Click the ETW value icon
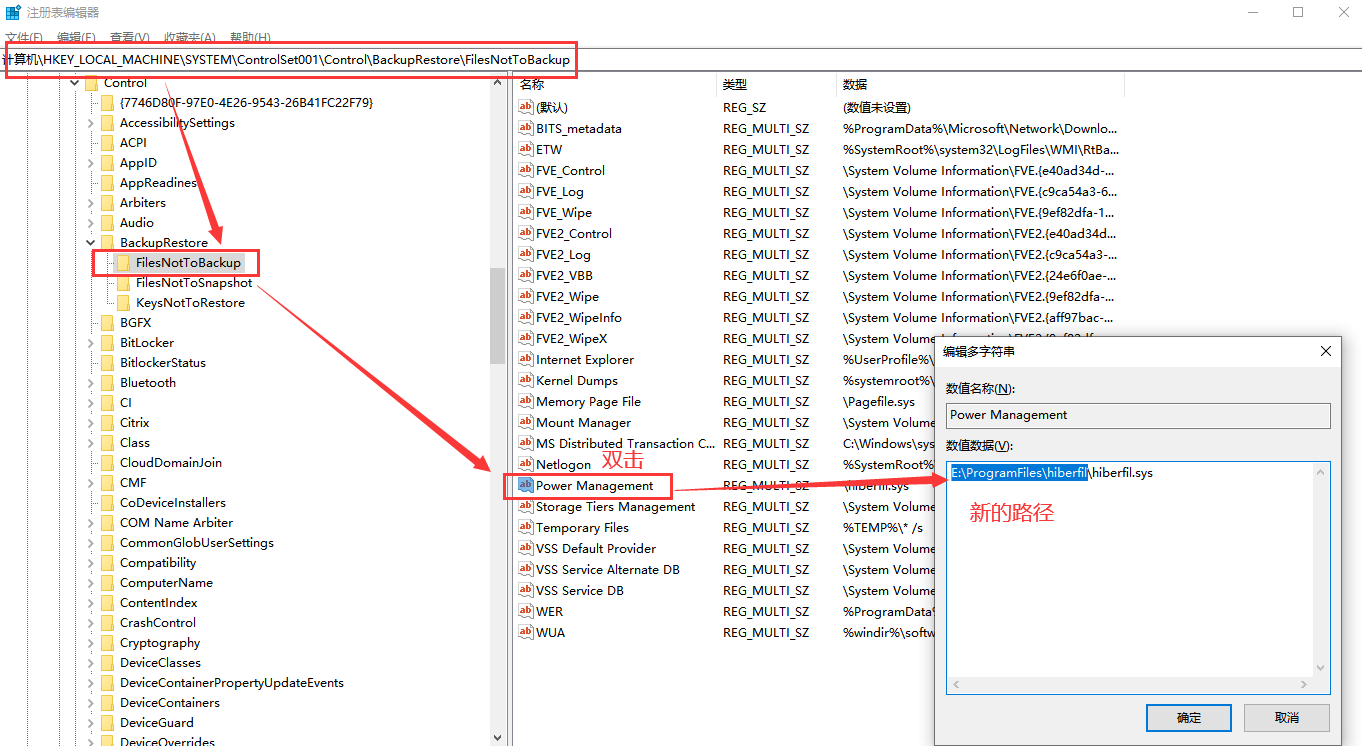 pos(526,149)
